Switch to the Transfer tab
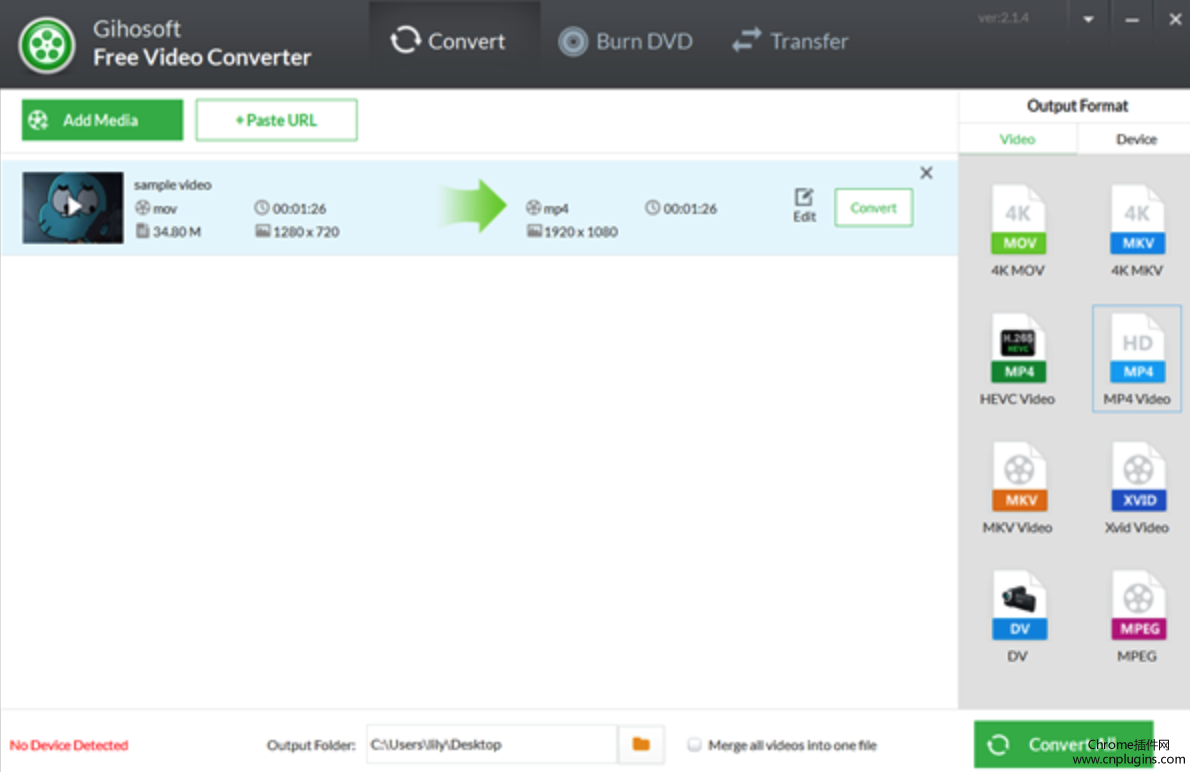This screenshot has width=1190, height=772. (790, 41)
